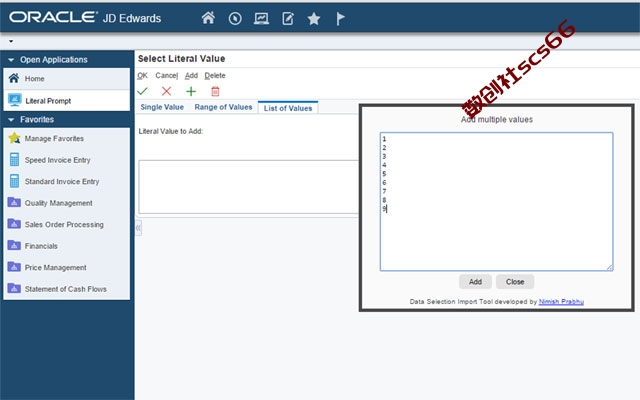Click the Manage Favorites star icon
Screen dimensions: 640x400
[14, 138]
